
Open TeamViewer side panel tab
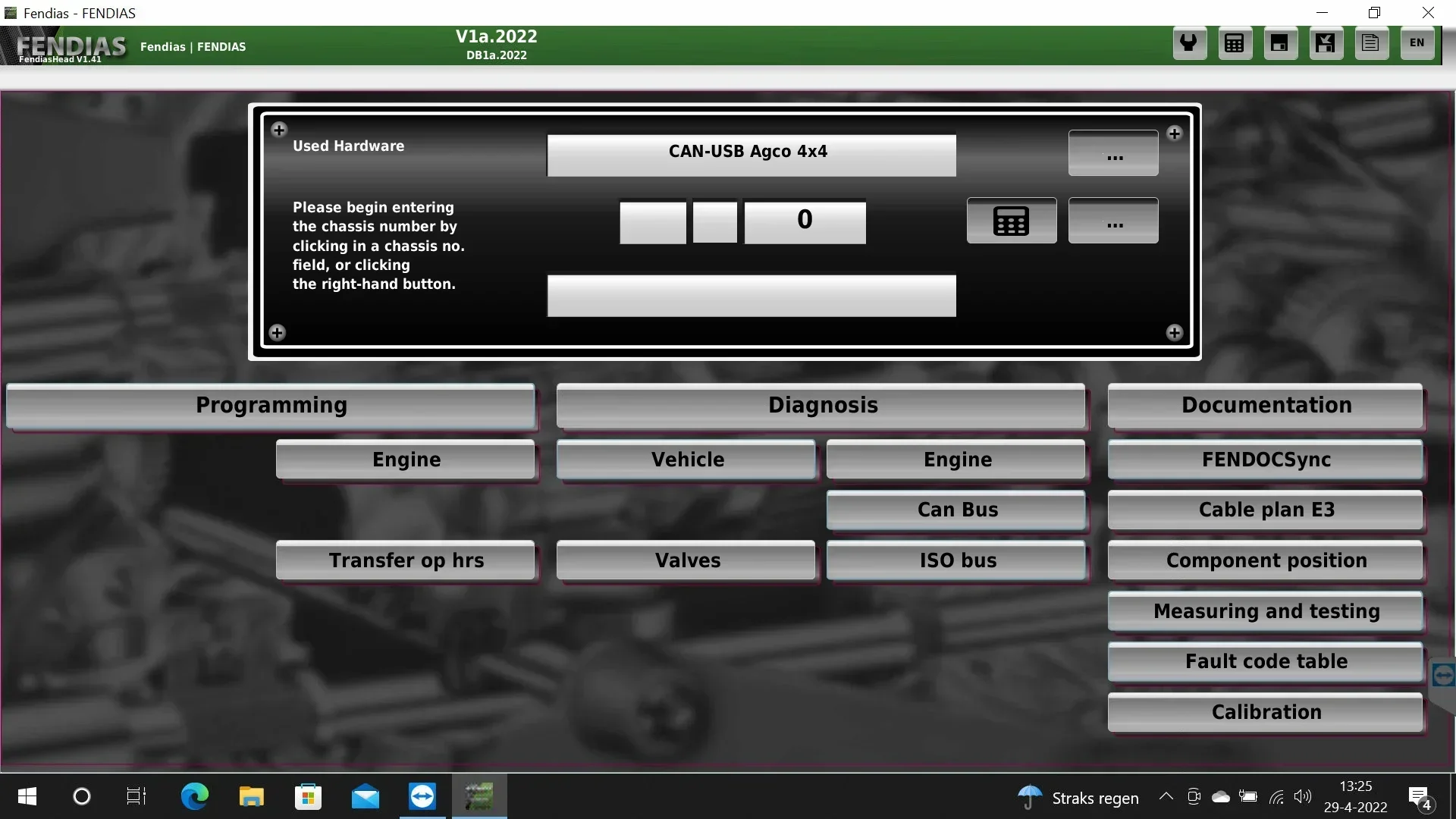(1443, 674)
